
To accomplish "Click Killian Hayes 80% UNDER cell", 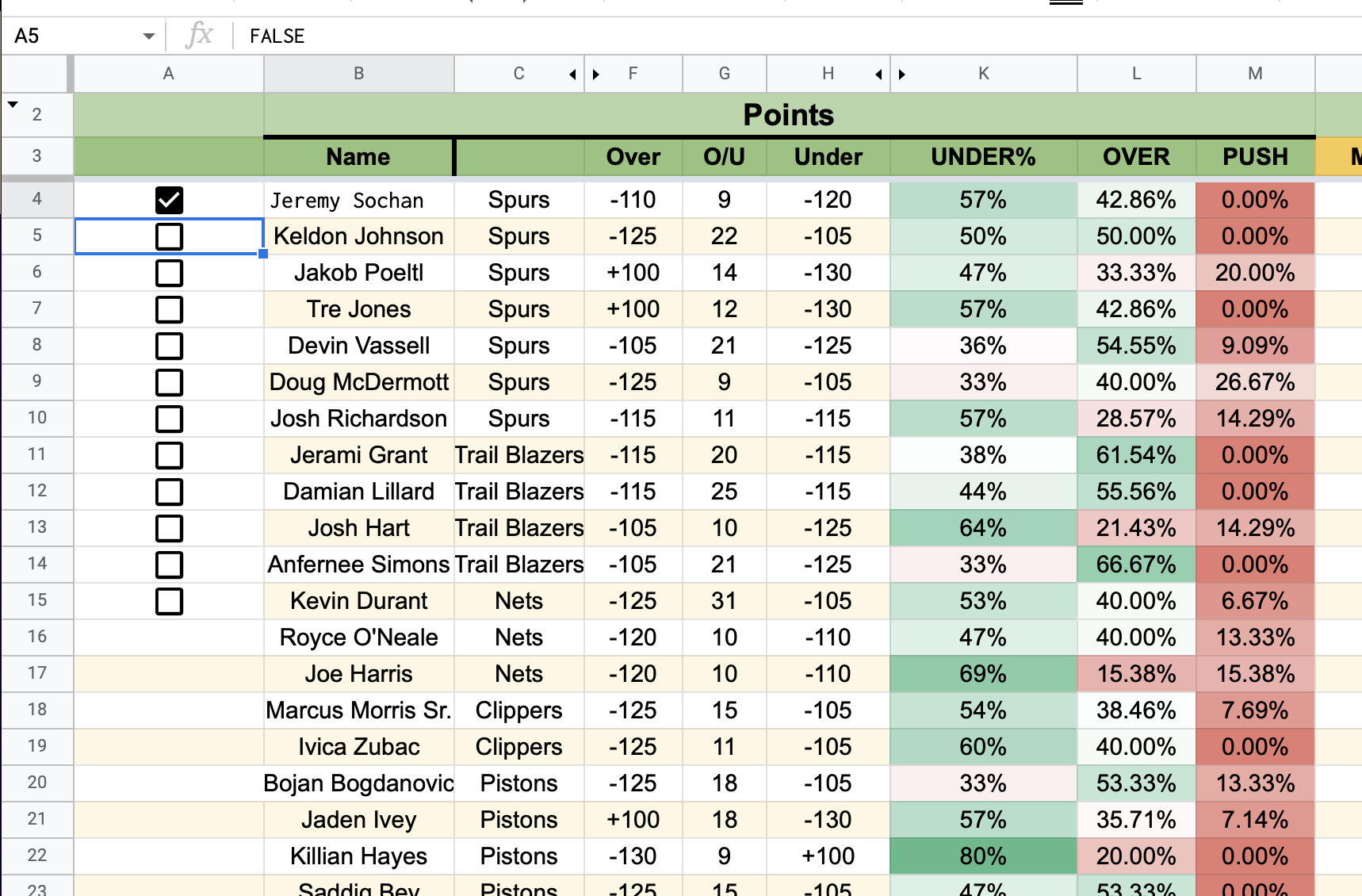I will [984, 856].
